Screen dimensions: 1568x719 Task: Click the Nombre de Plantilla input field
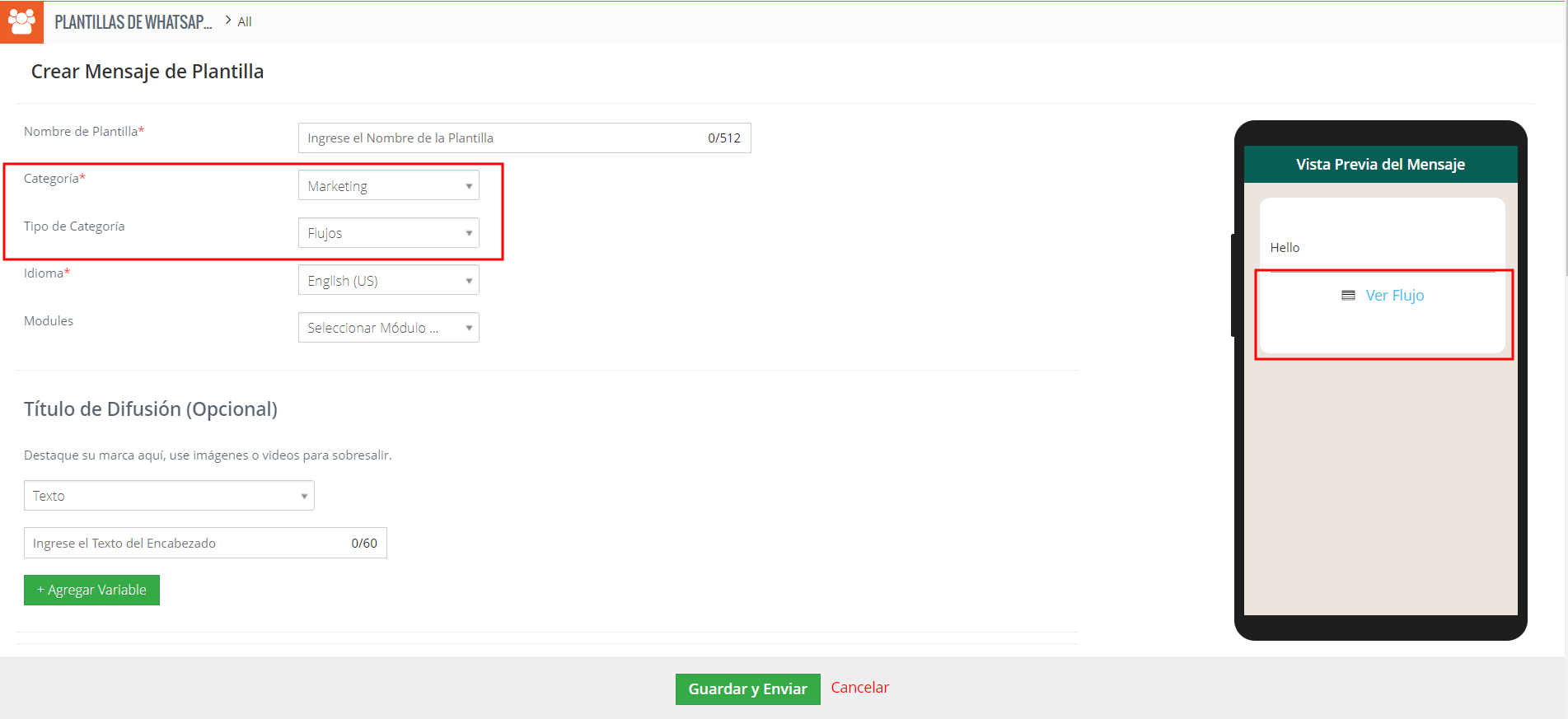503,138
